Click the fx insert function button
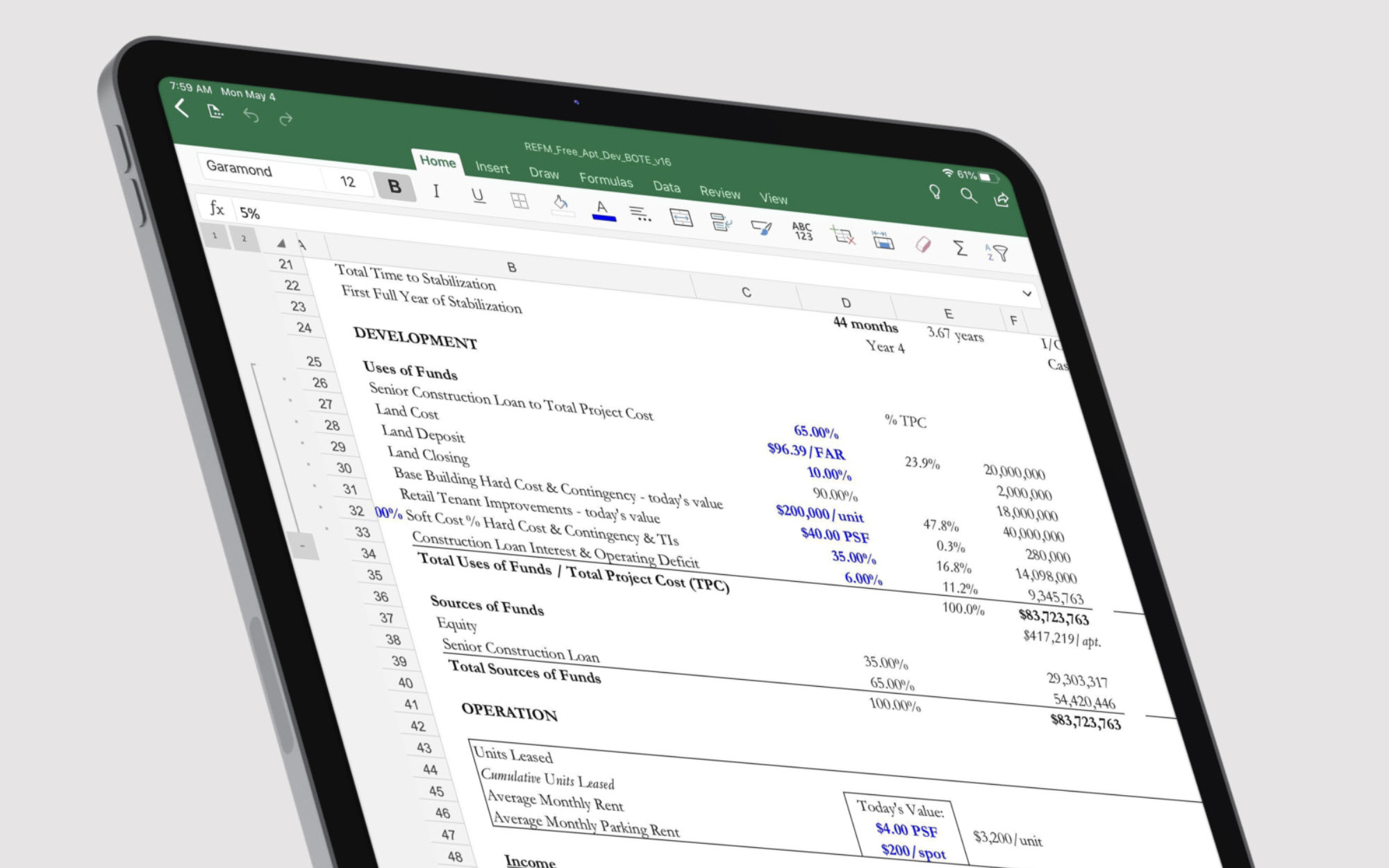 click(x=217, y=208)
